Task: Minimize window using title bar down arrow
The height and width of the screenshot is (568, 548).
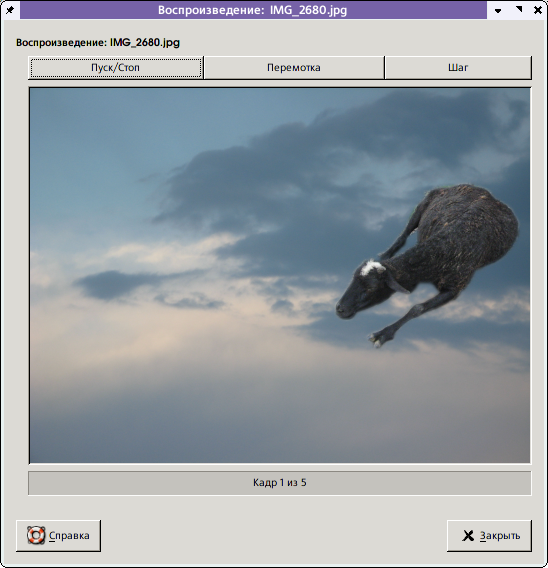Action: [x=498, y=10]
